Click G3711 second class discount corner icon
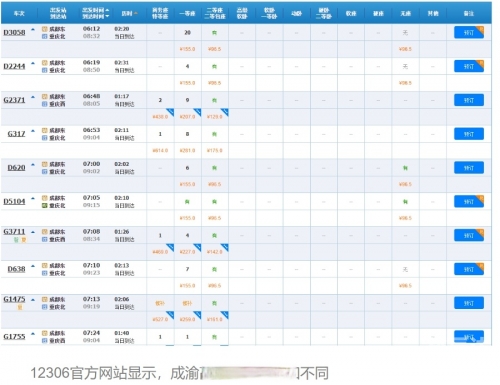500x385 pixels. tap(225, 247)
